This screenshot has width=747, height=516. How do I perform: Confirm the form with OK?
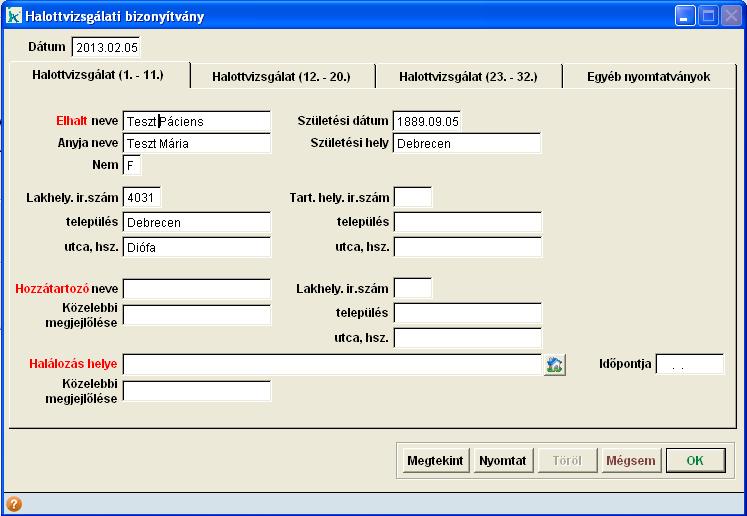[696, 461]
